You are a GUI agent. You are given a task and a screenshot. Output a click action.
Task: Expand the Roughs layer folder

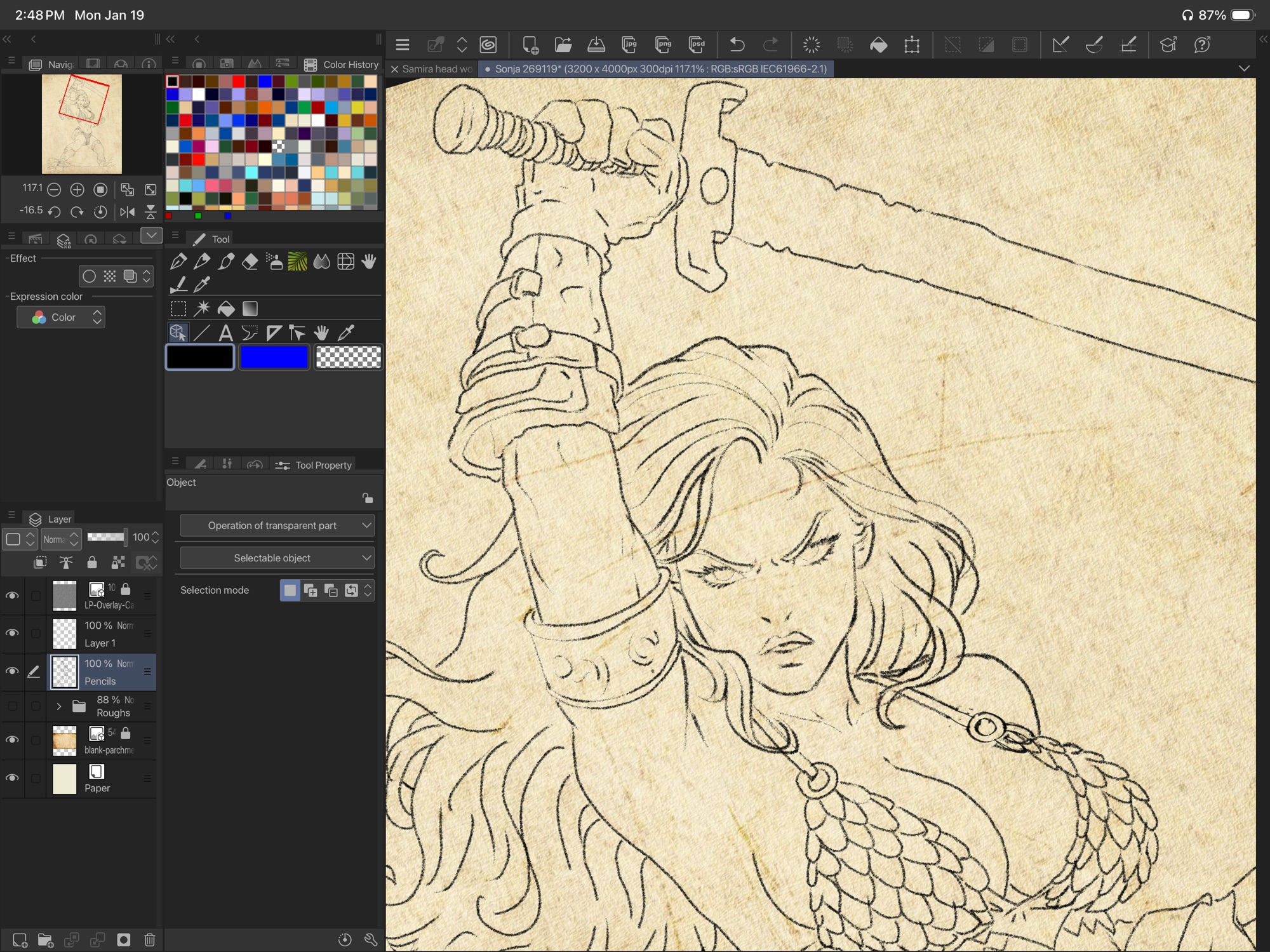point(58,706)
